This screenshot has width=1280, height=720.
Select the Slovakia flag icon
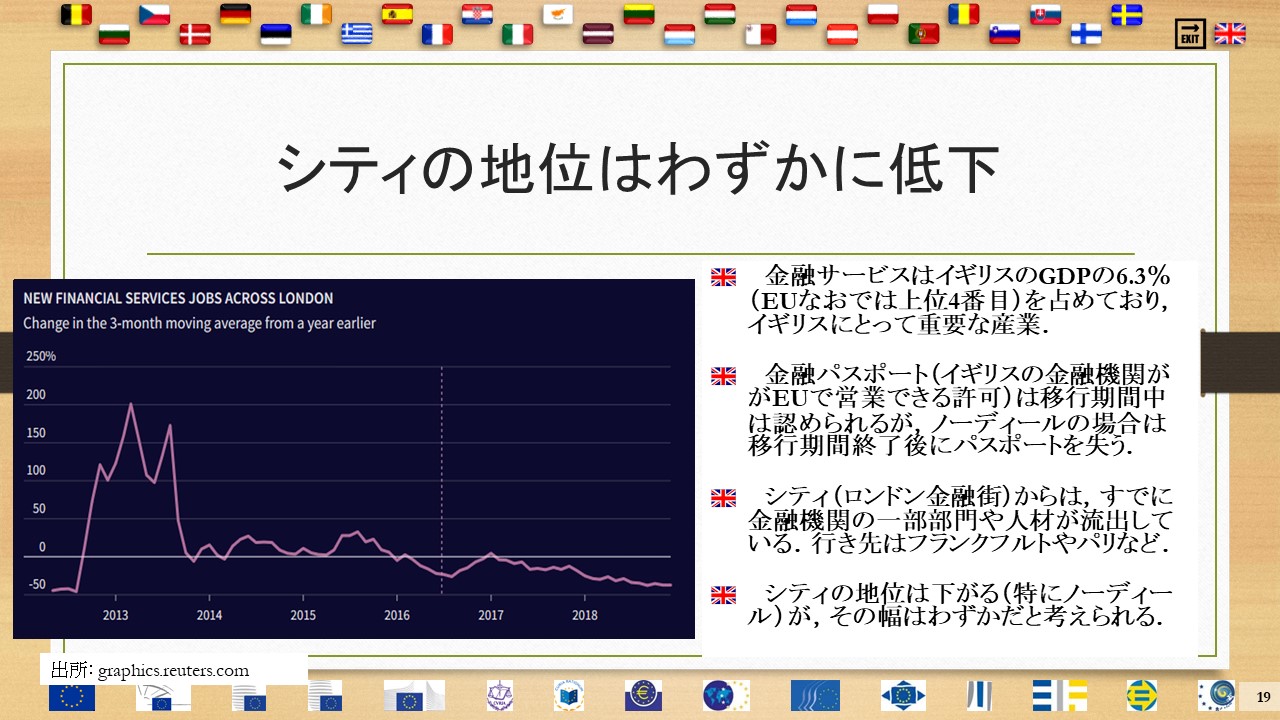[x=1045, y=14]
